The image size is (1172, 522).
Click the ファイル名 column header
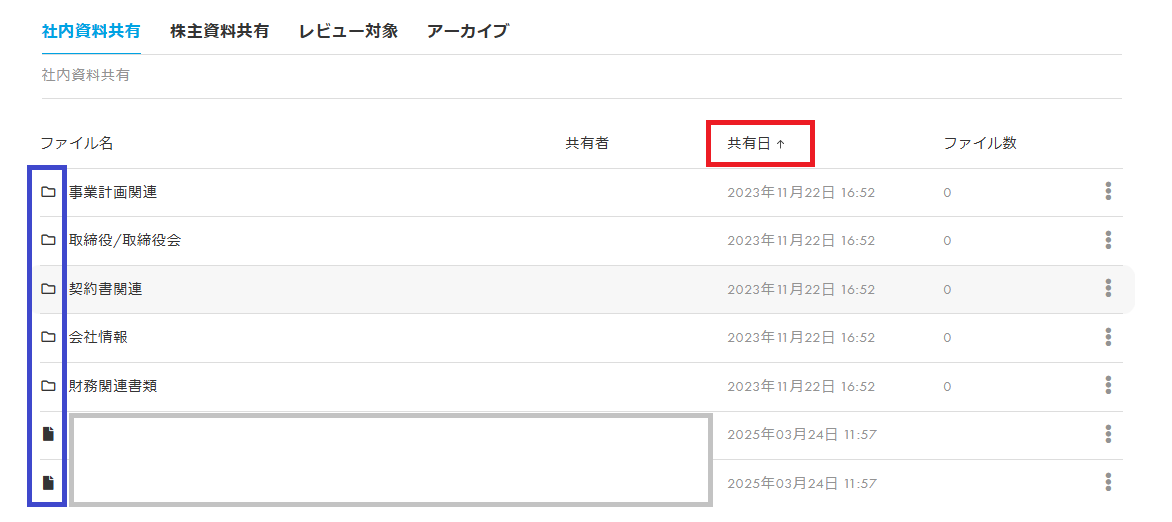(x=77, y=143)
